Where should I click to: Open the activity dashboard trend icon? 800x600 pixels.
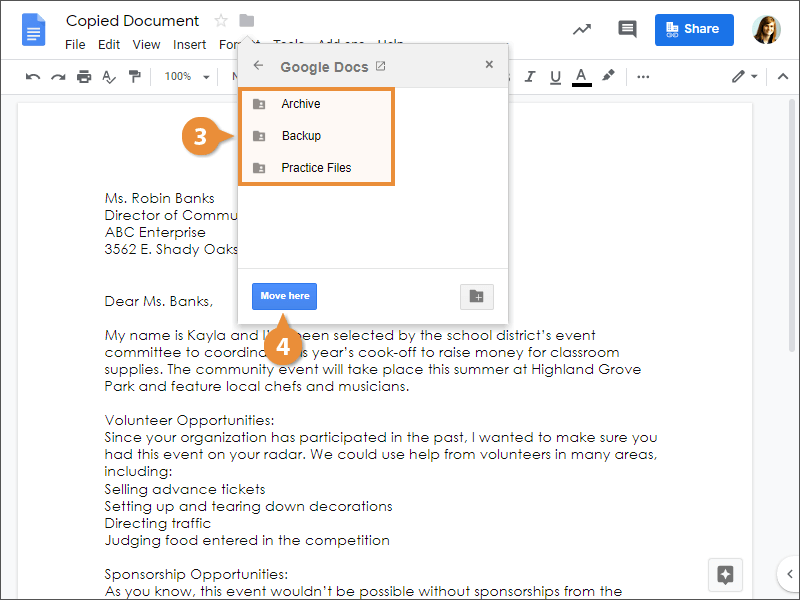click(582, 30)
